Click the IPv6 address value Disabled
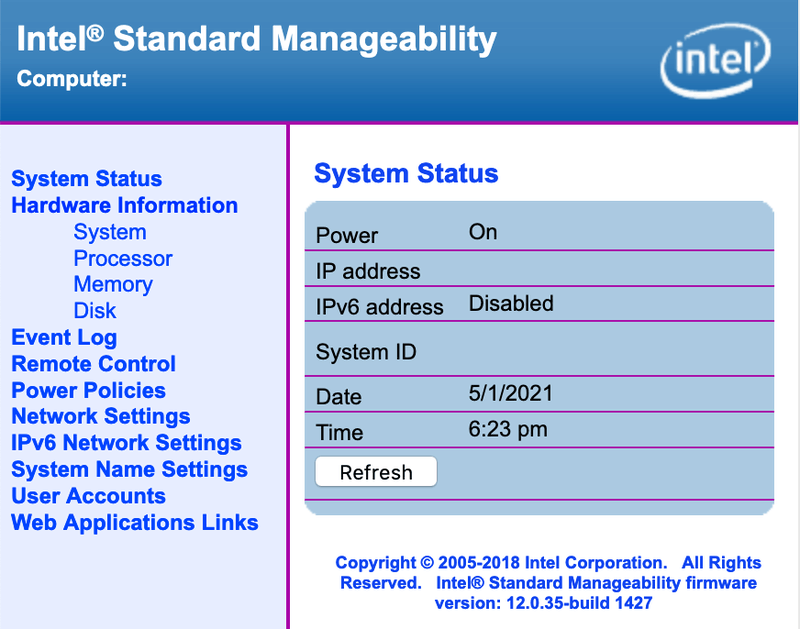Viewport: 800px width, 629px height. click(x=511, y=304)
